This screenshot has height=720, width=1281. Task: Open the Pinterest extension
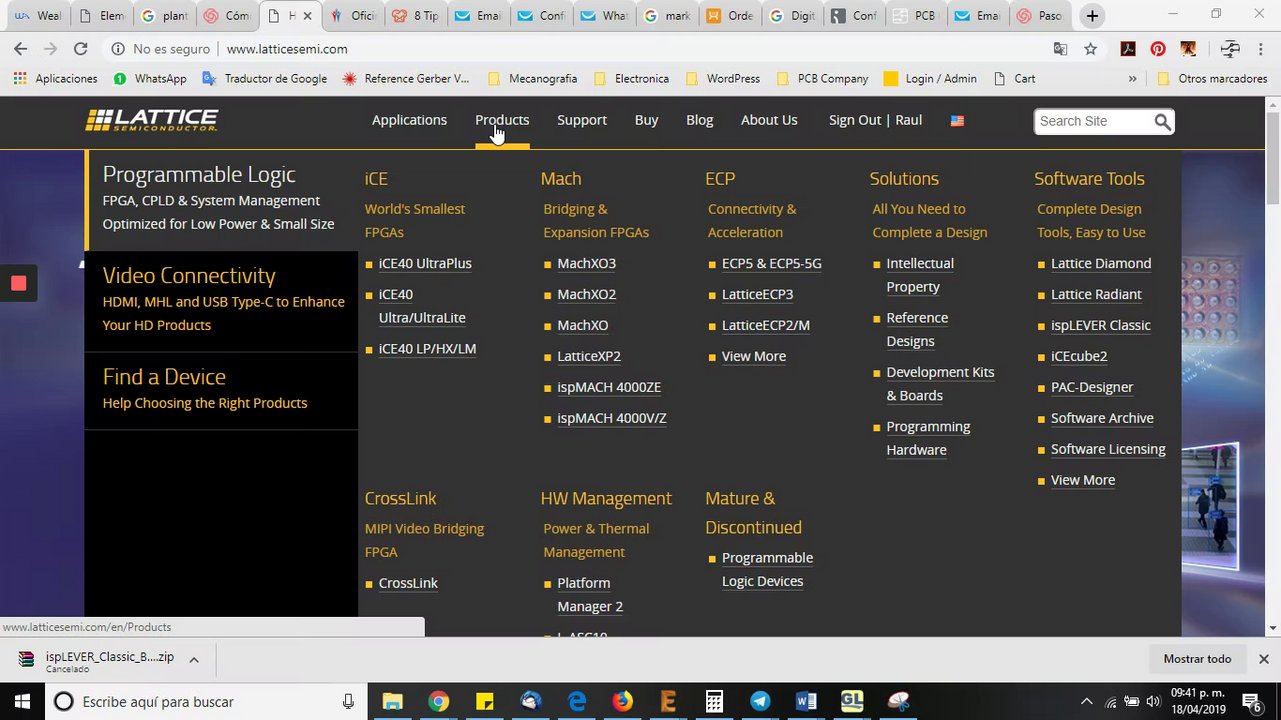click(1158, 48)
